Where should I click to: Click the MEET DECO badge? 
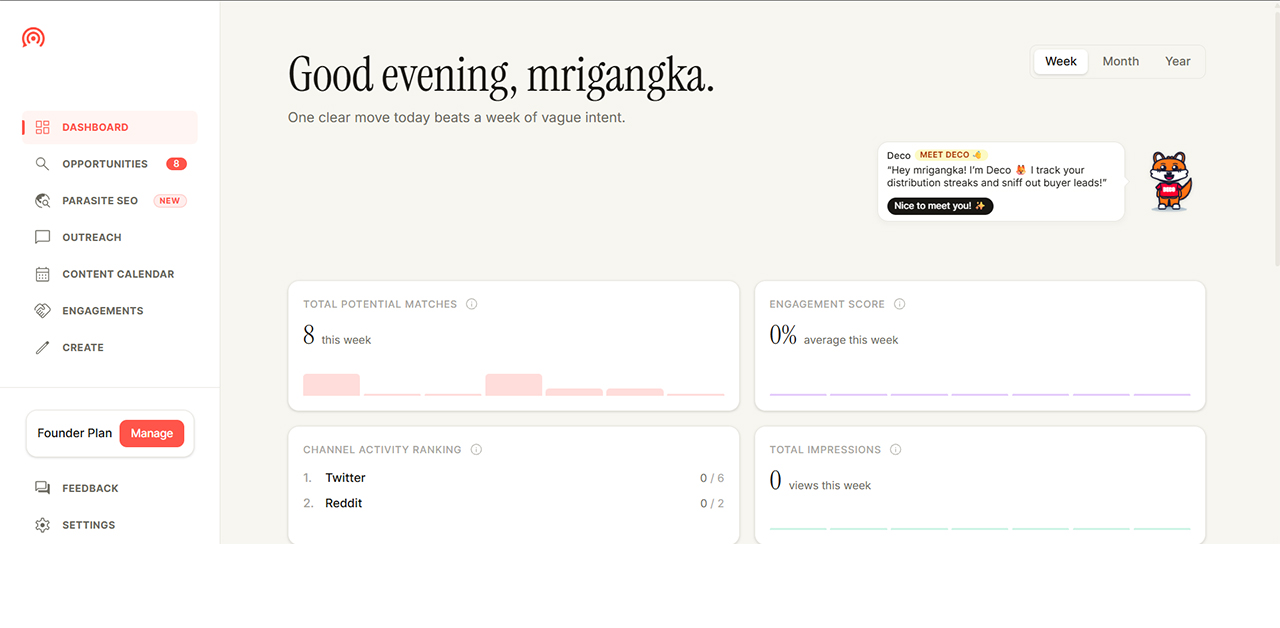(952, 155)
